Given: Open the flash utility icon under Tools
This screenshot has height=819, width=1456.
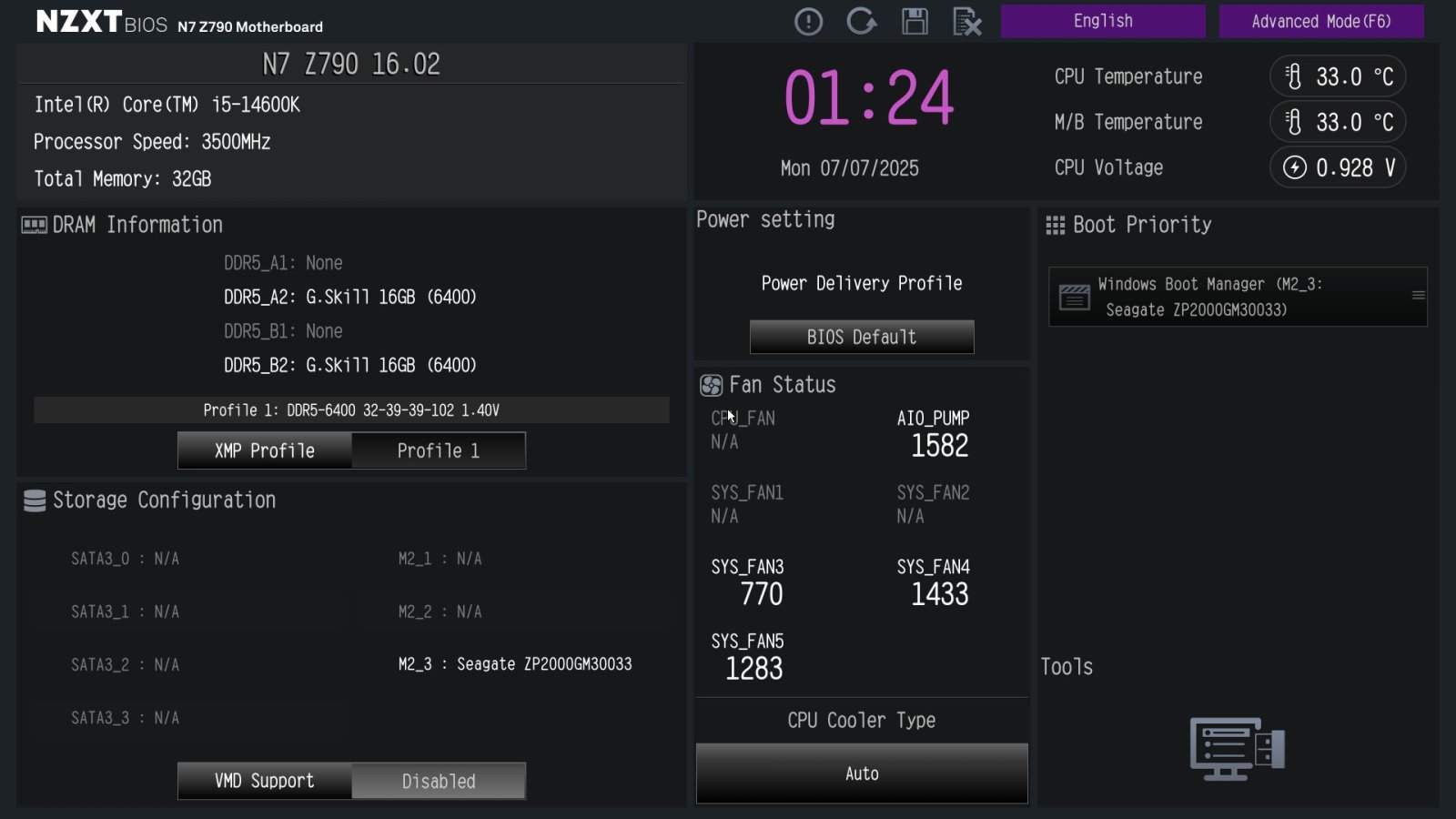Looking at the screenshot, I should point(1237,749).
